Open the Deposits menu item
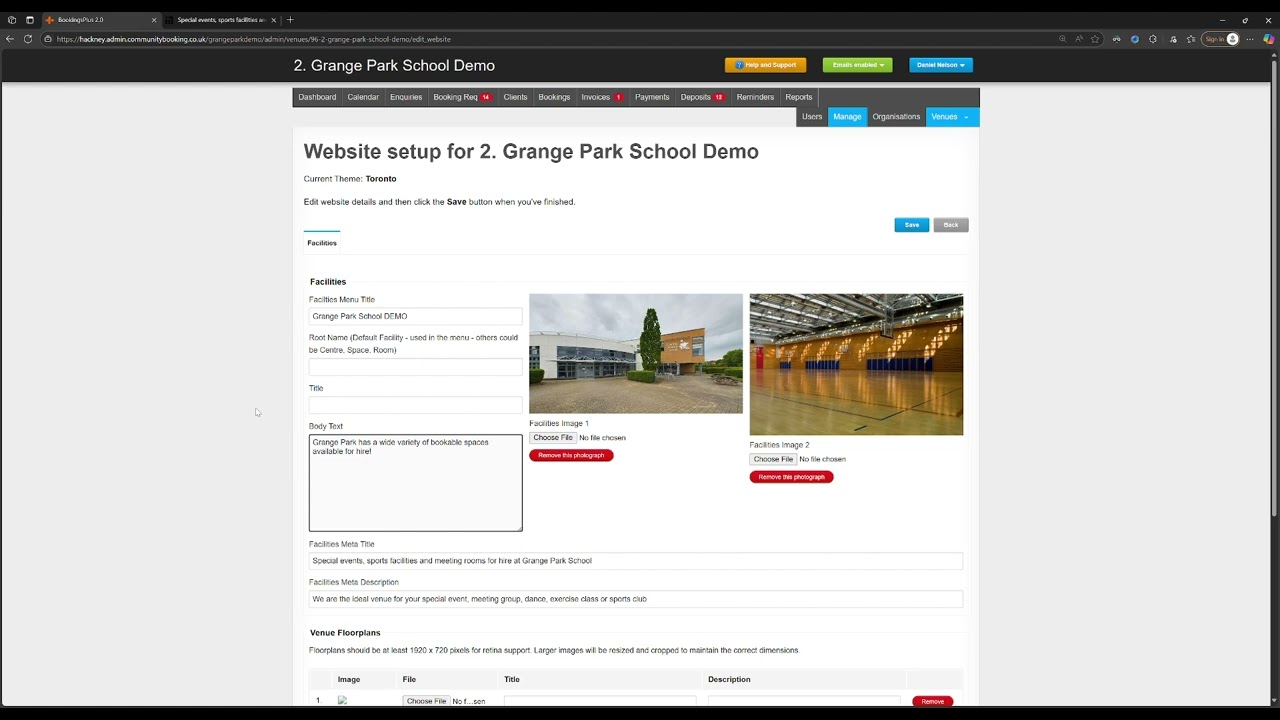Image resolution: width=1280 pixels, height=720 pixels. (x=702, y=97)
